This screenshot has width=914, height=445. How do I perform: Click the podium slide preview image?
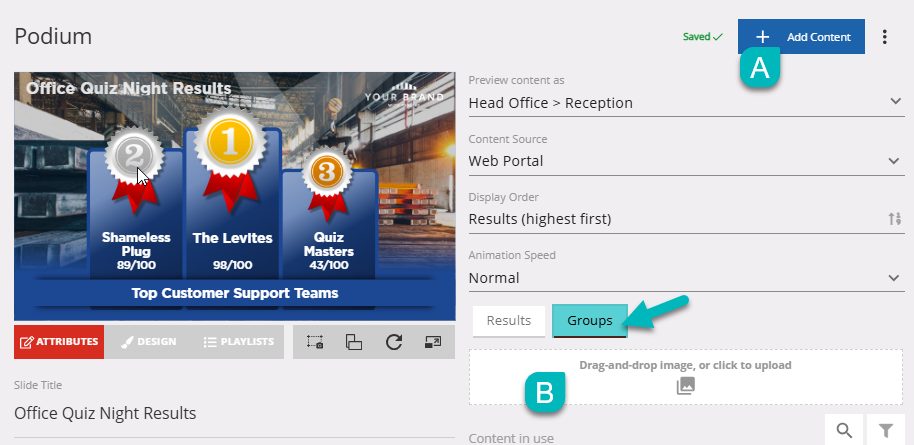(234, 196)
